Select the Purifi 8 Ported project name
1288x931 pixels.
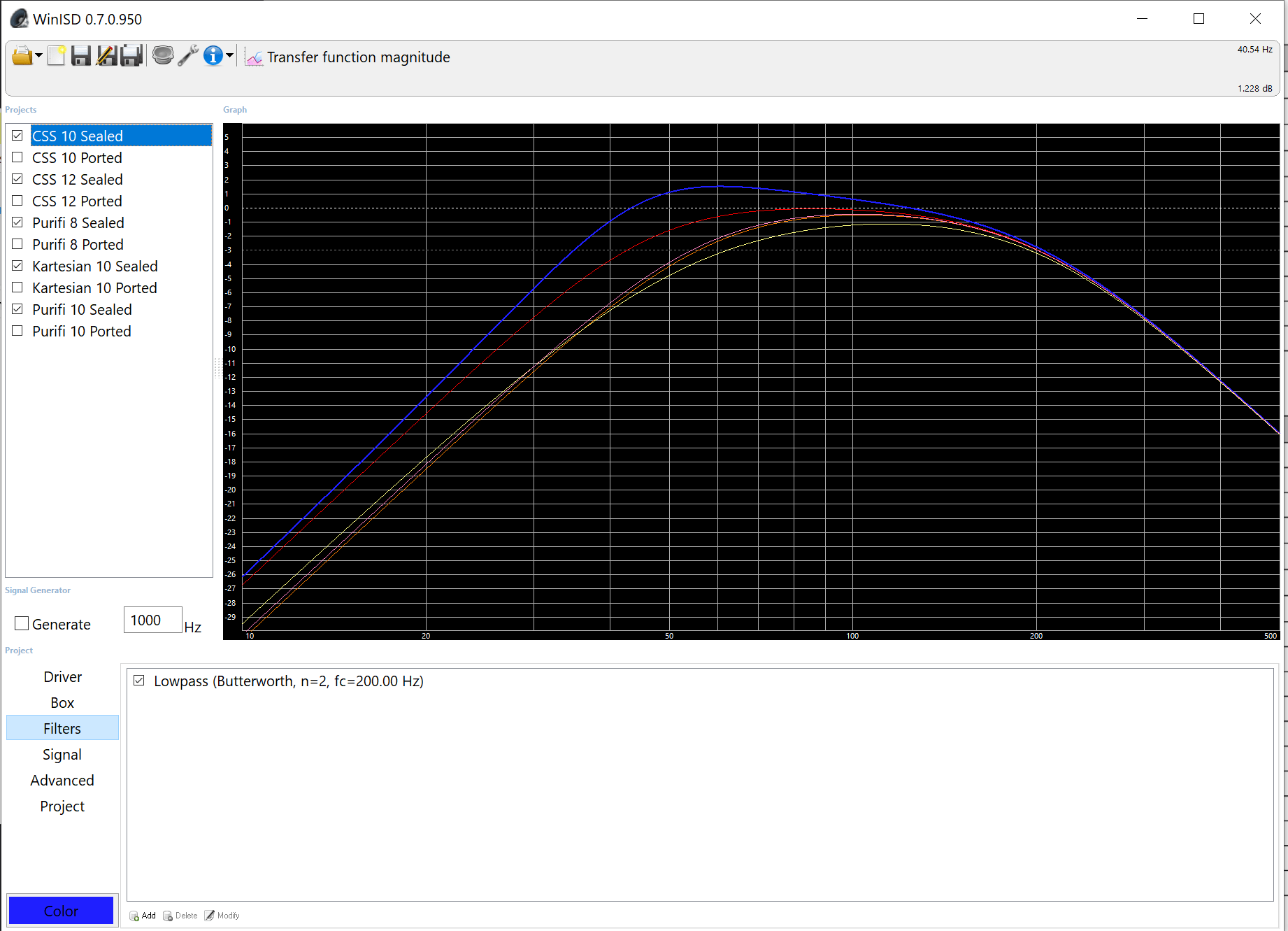78,244
